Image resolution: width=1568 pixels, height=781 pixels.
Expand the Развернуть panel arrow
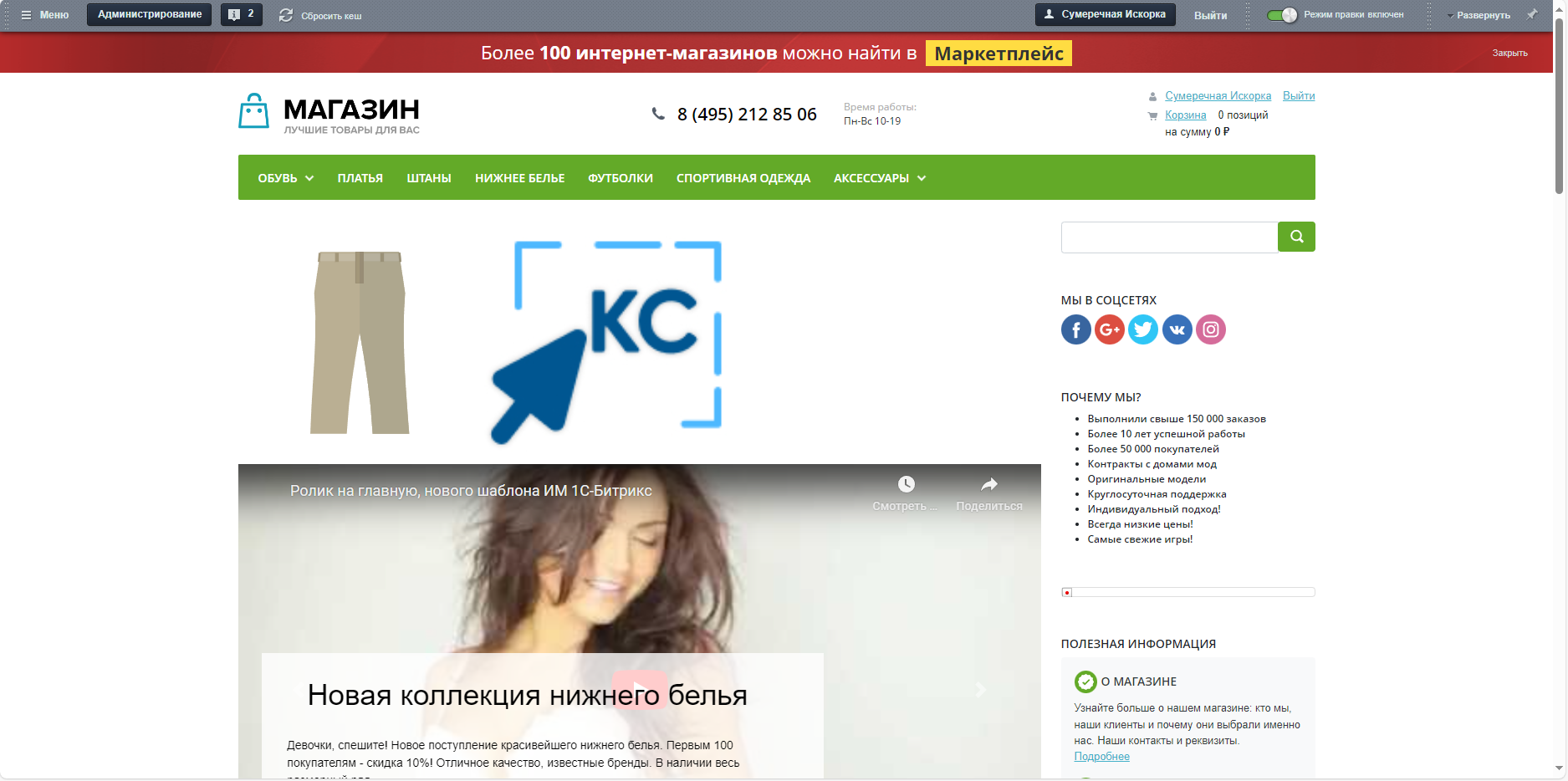pos(1450,16)
